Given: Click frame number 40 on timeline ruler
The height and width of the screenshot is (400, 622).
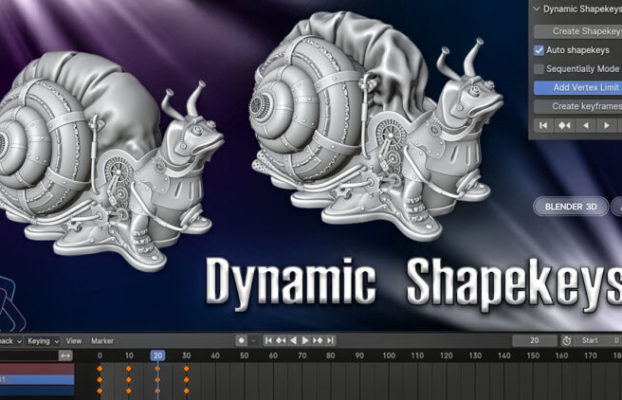Looking at the screenshot, I should pyautogui.click(x=215, y=356).
